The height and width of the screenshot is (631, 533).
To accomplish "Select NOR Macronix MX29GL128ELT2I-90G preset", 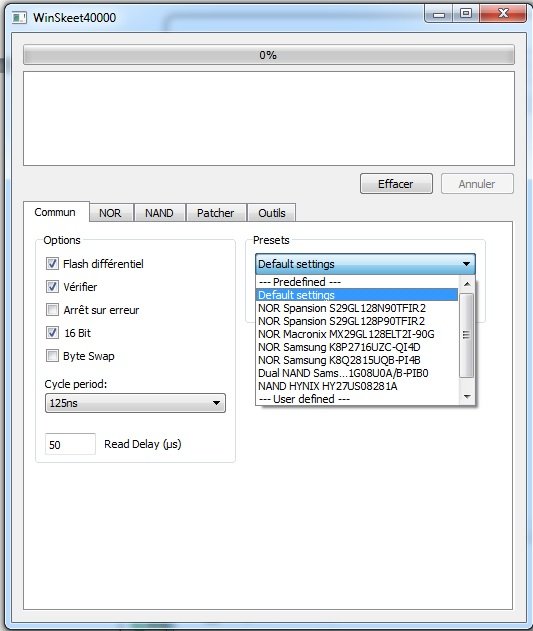I will (x=346, y=334).
